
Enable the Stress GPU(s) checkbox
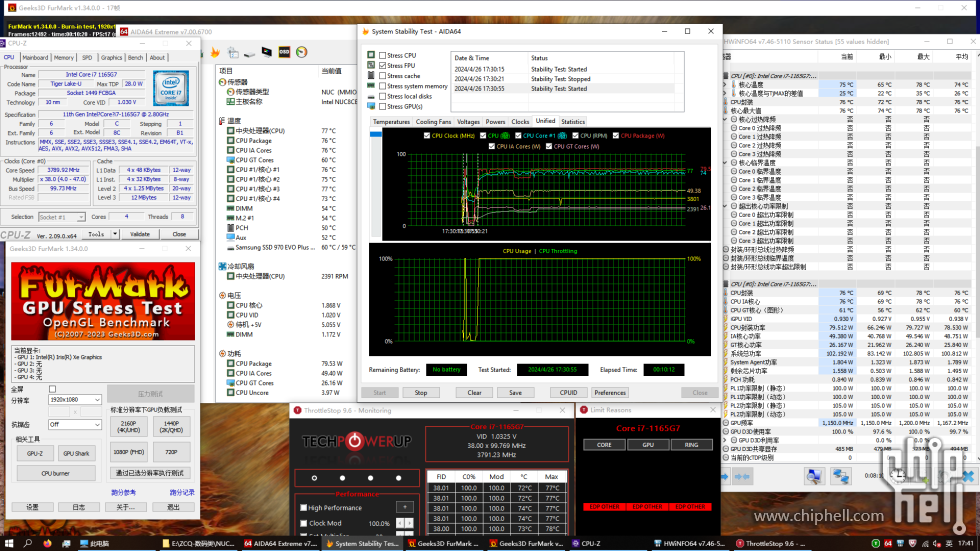382,106
